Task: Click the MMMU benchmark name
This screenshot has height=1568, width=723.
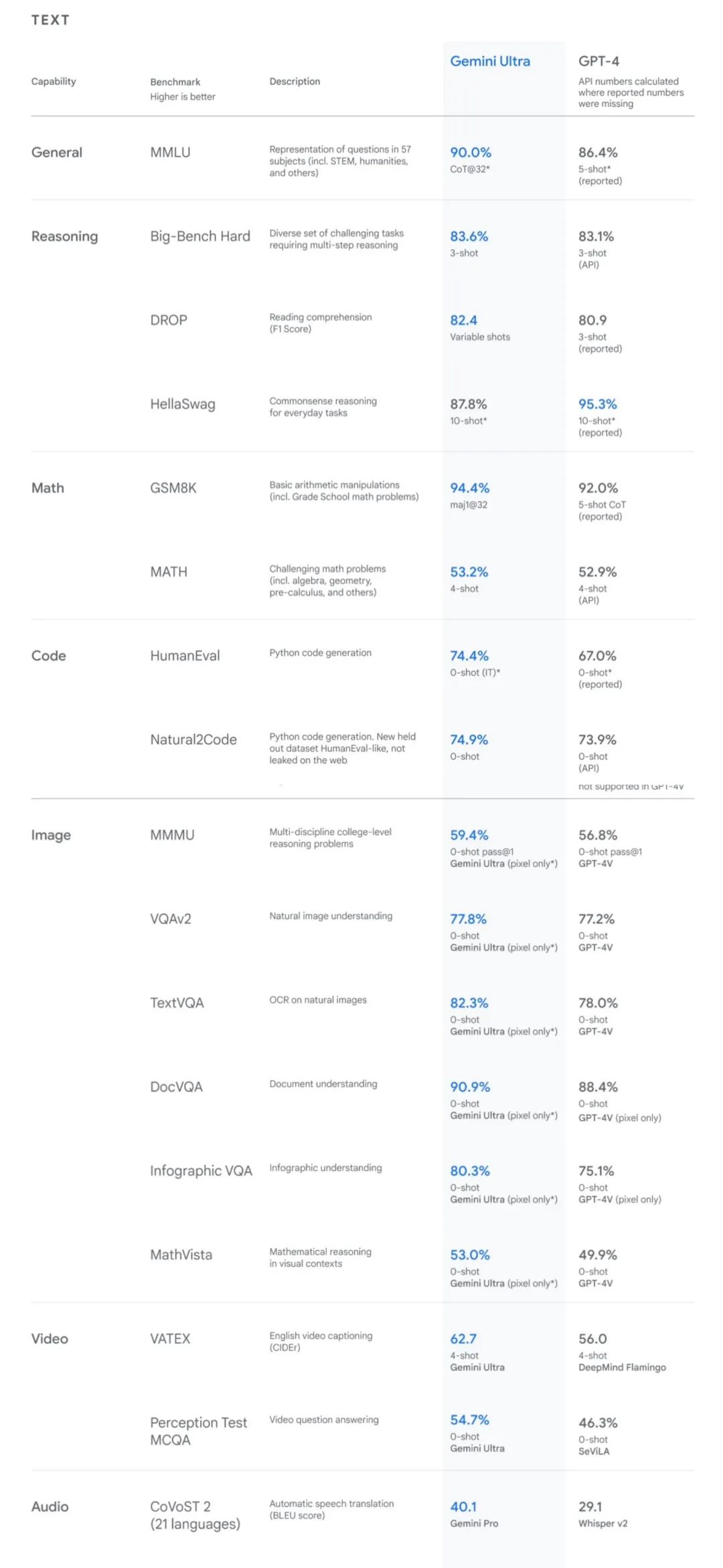Action: [x=172, y=835]
